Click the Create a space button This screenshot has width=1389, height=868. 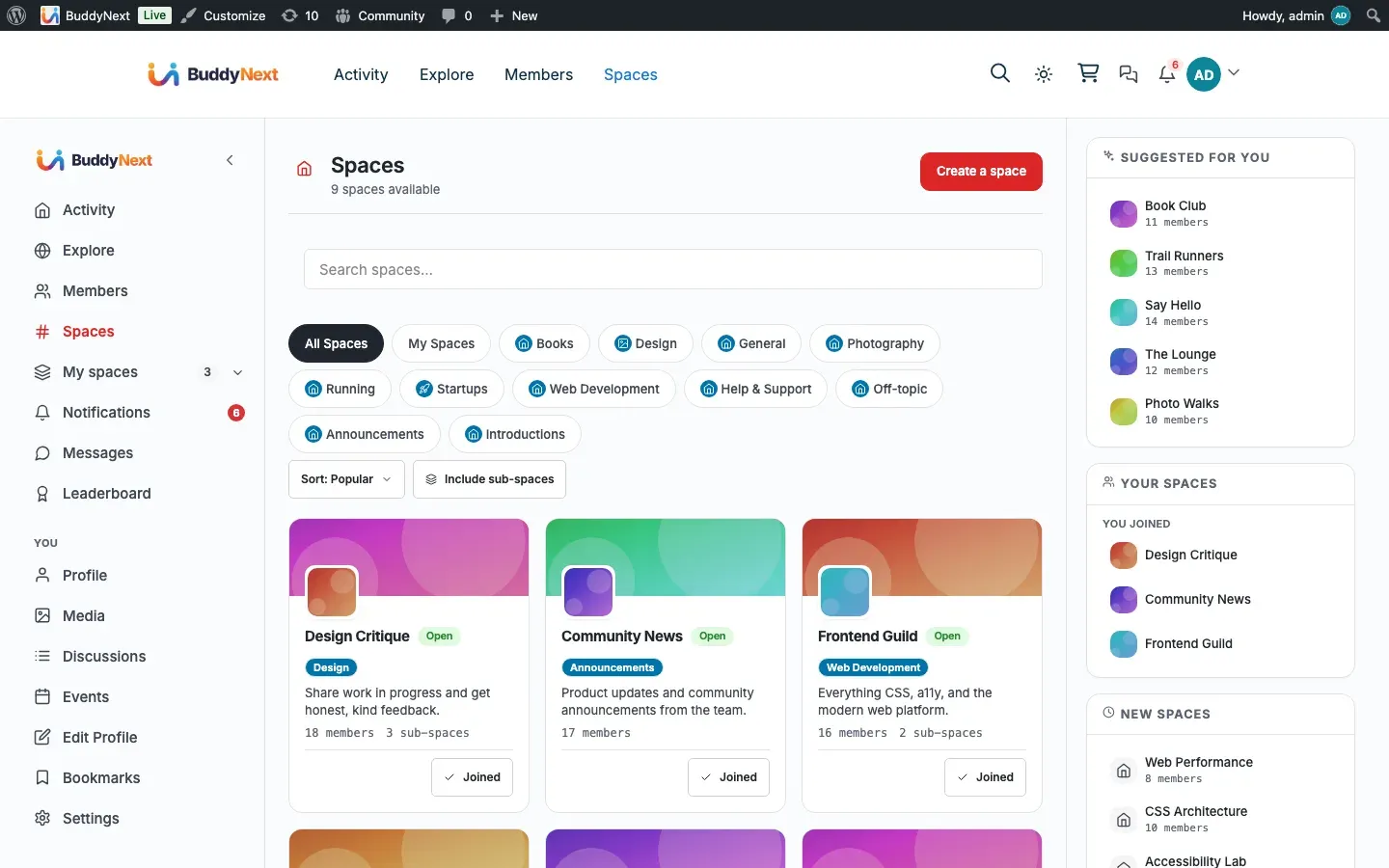pyautogui.click(x=981, y=172)
